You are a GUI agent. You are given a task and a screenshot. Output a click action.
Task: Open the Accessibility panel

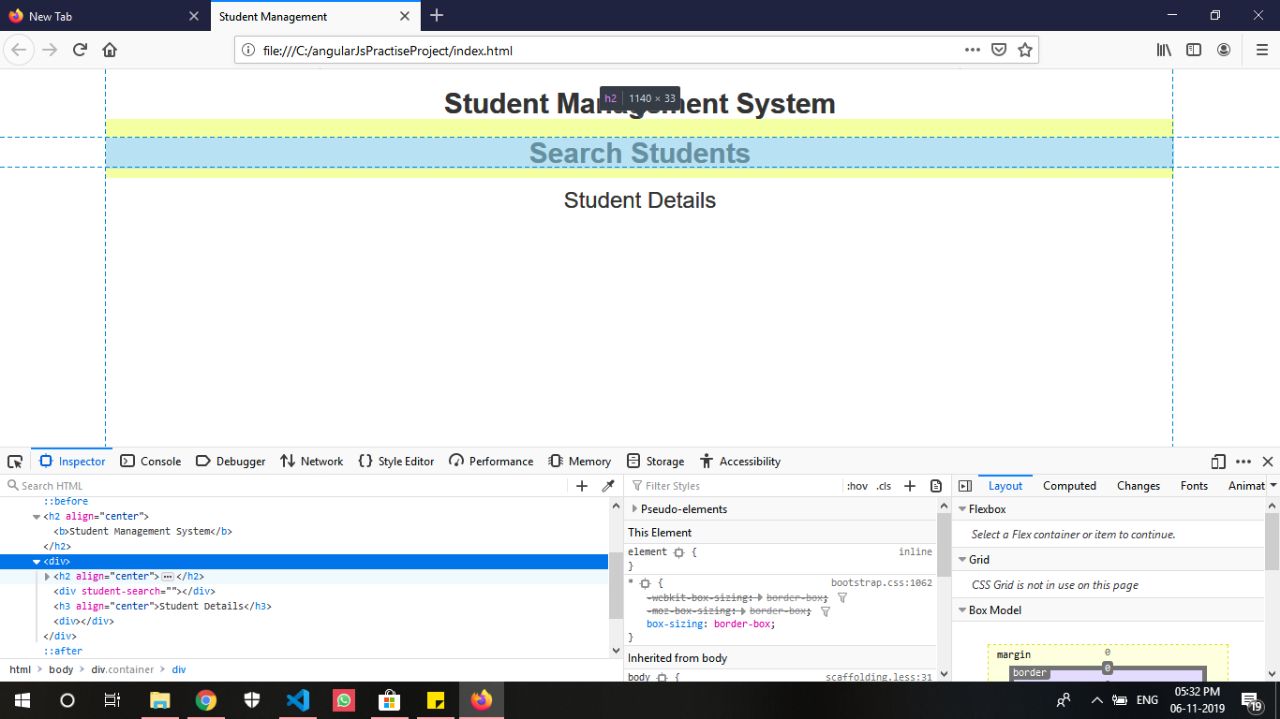[x=740, y=461]
